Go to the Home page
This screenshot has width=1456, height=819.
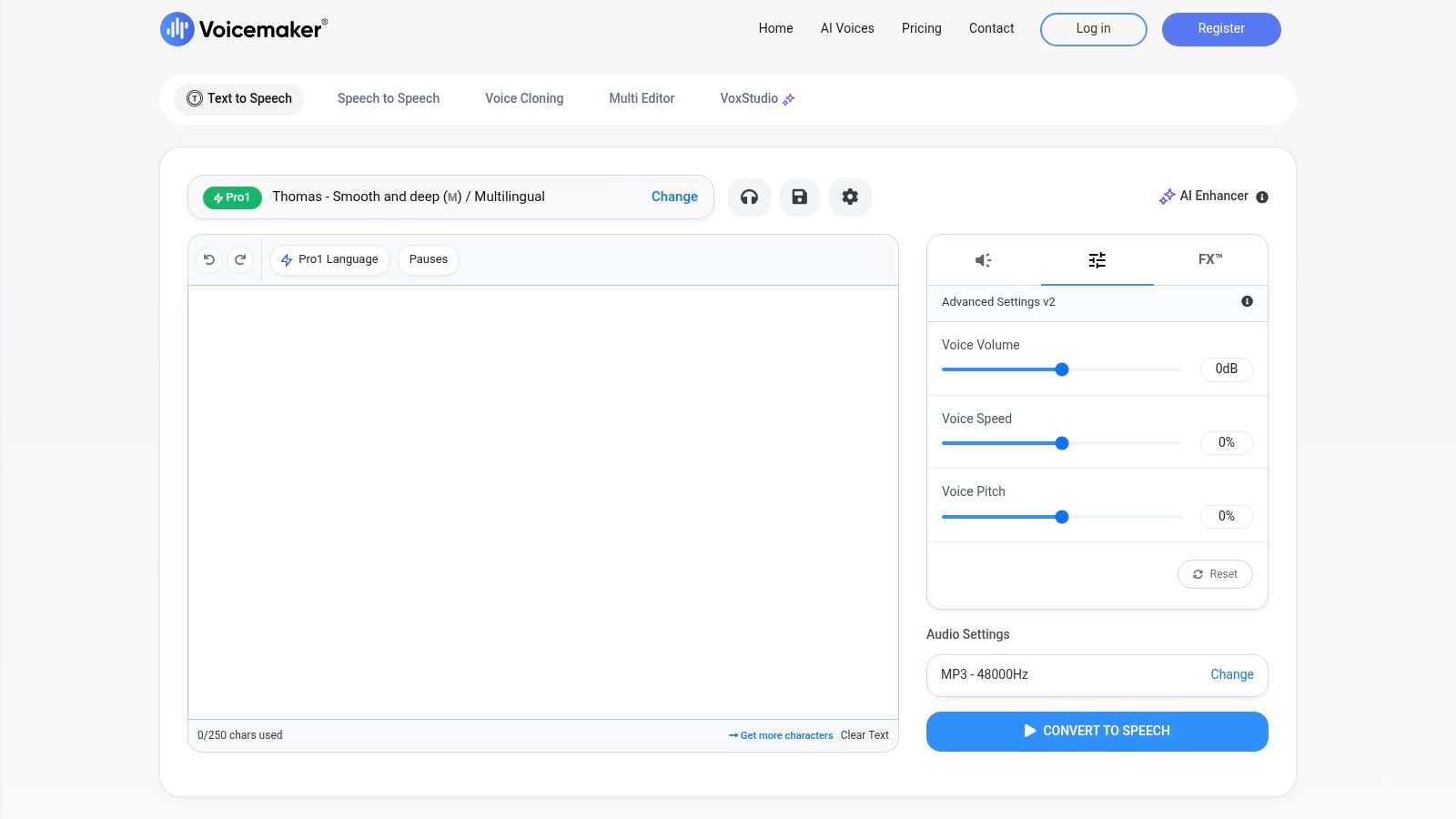click(776, 28)
